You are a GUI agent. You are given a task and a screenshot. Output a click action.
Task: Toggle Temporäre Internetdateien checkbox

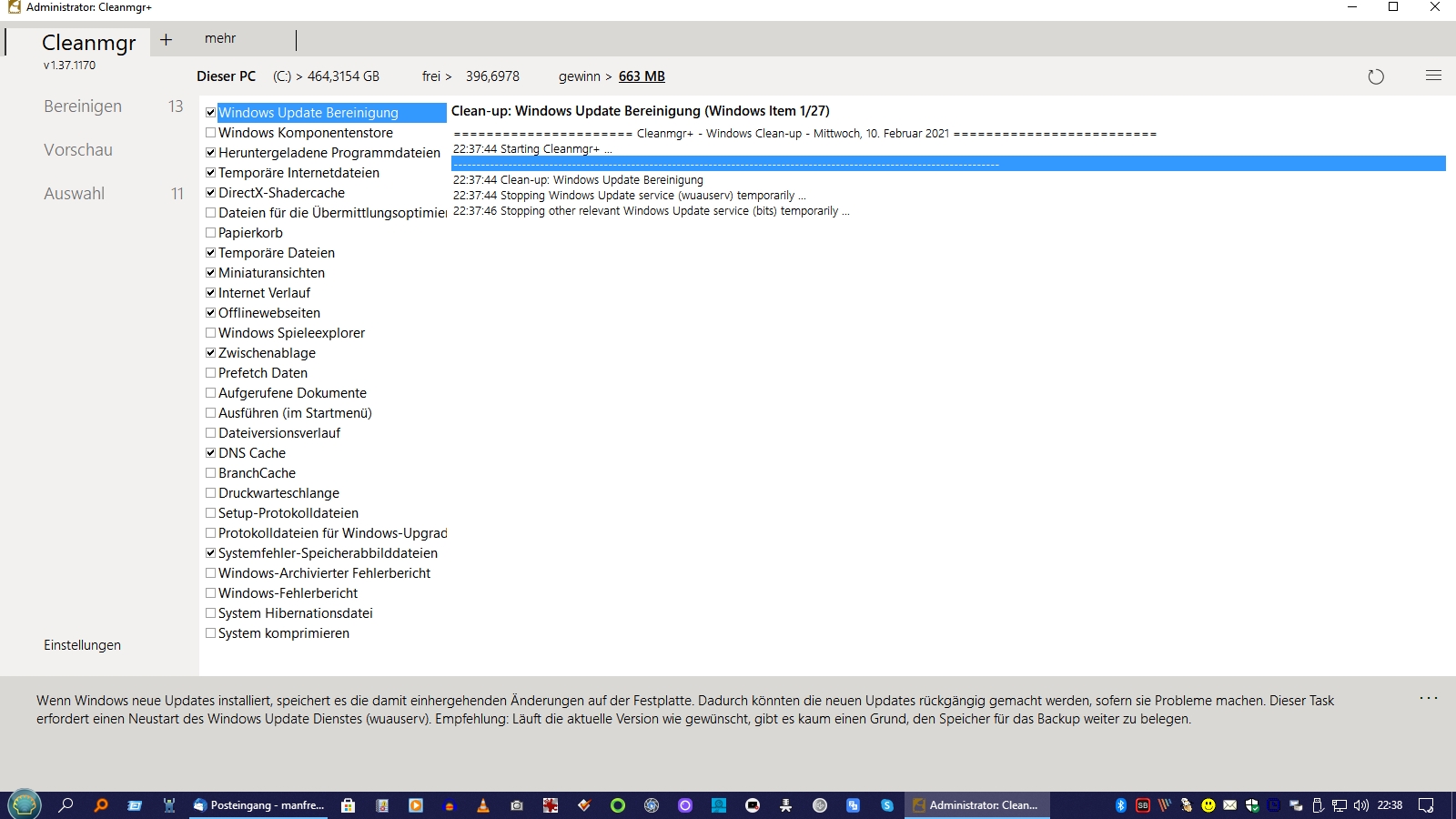[210, 173]
